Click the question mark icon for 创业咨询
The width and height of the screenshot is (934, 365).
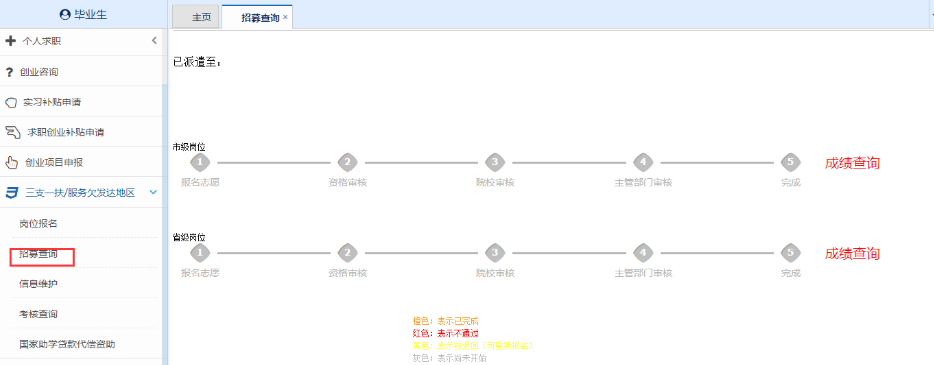(9, 72)
